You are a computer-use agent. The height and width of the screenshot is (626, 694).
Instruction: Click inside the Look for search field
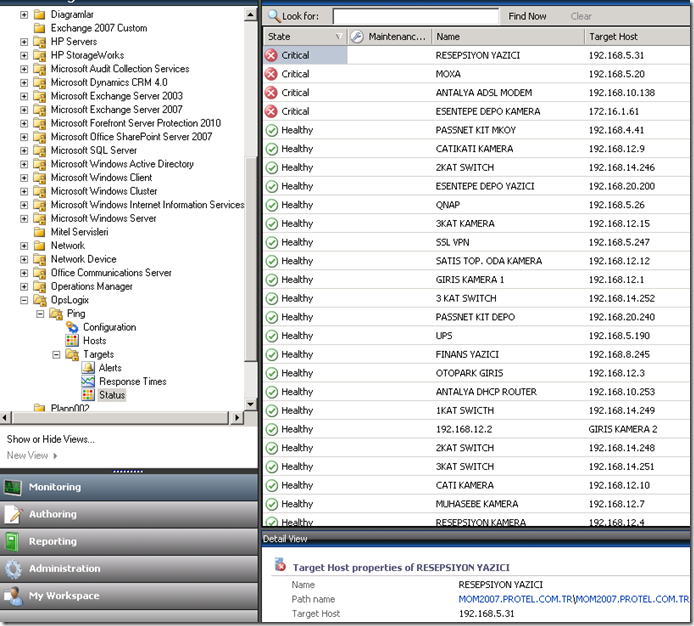click(415, 17)
